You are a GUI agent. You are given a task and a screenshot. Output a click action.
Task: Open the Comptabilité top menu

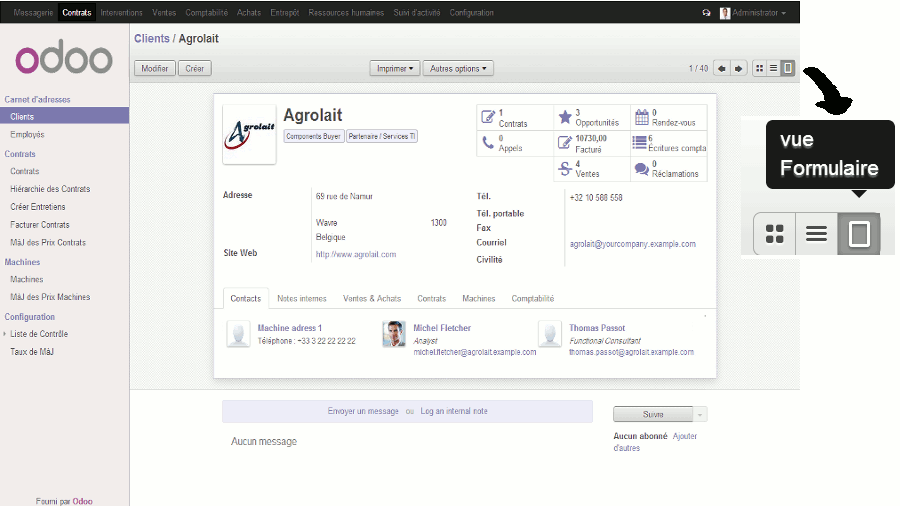coord(207,13)
